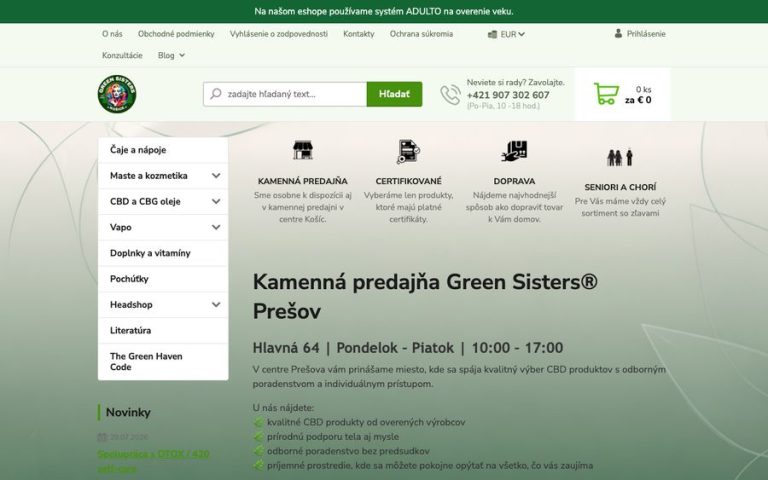Screen dimensions: 768x480
Task: Open the Vapo category link
Action: (x=120, y=227)
